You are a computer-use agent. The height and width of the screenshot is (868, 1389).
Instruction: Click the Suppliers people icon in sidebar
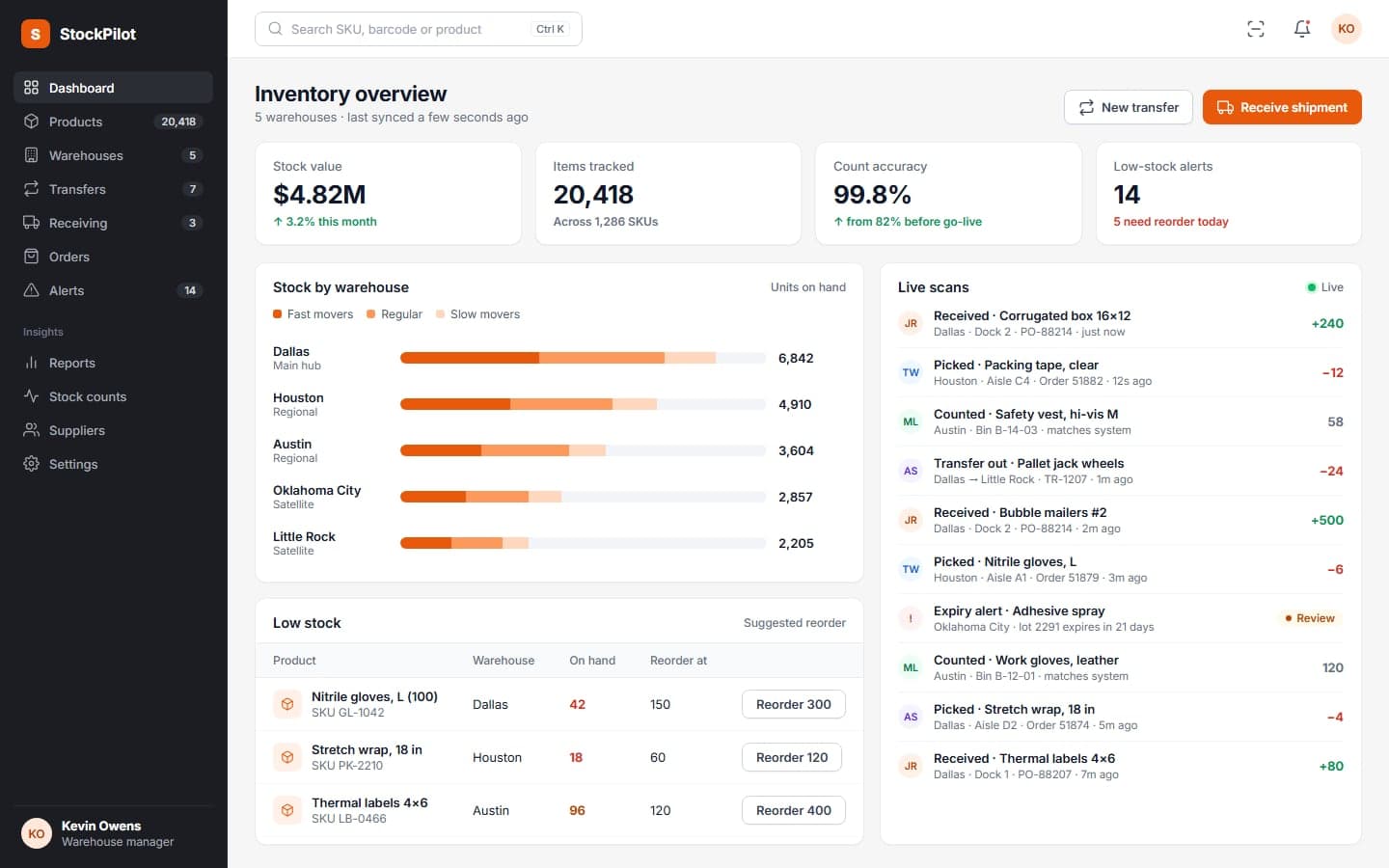coord(32,430)
